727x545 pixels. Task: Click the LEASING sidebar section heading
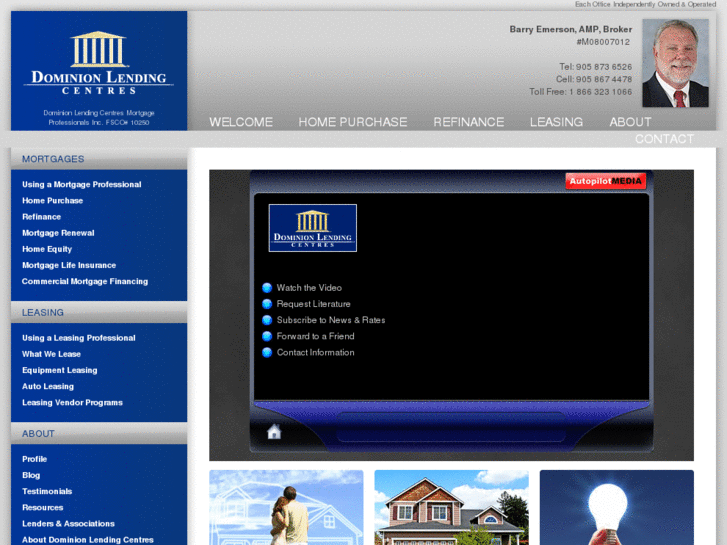(43, 313)
